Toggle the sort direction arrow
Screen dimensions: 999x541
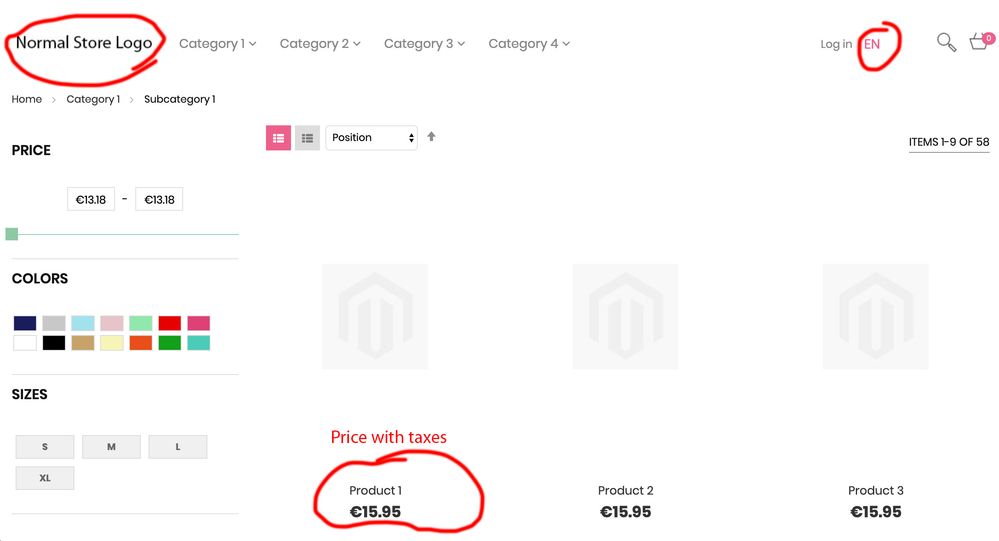click(x=431, y=137)
